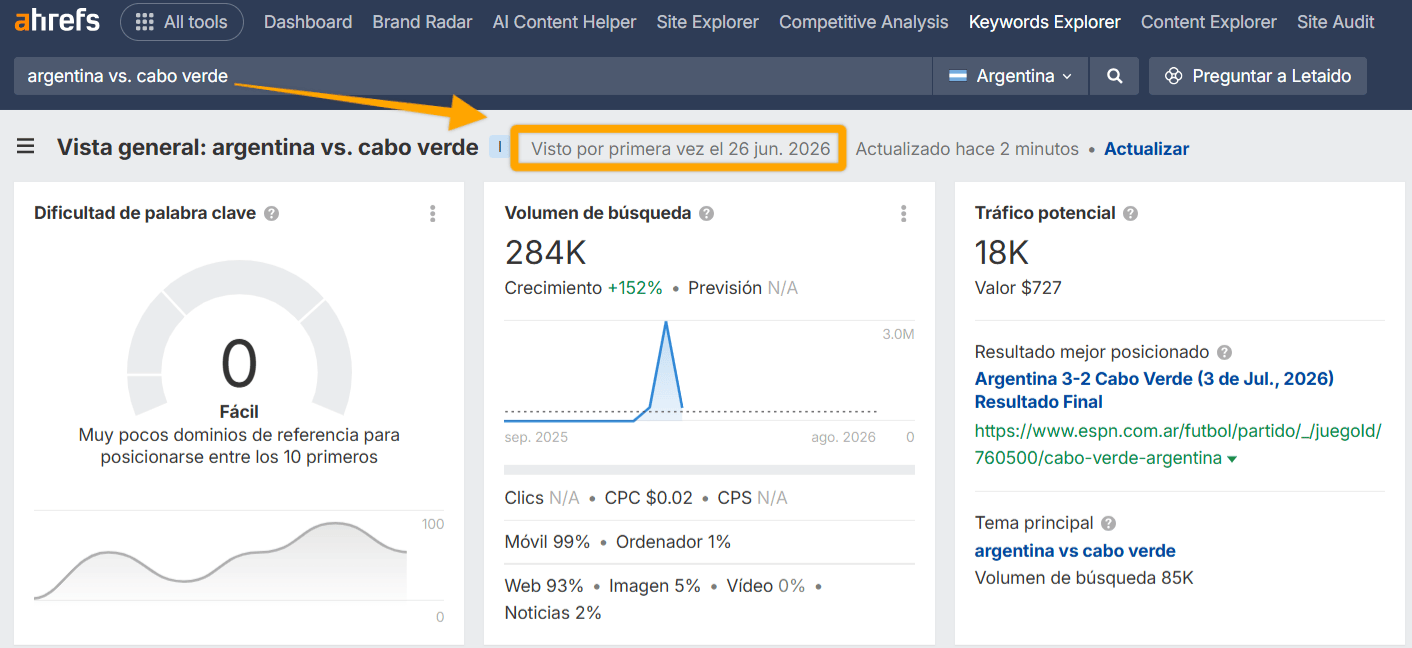Open Competitive Analysis
Image resolution: width=1412 pixels, height=648 pixels.
tap(863, 22)
